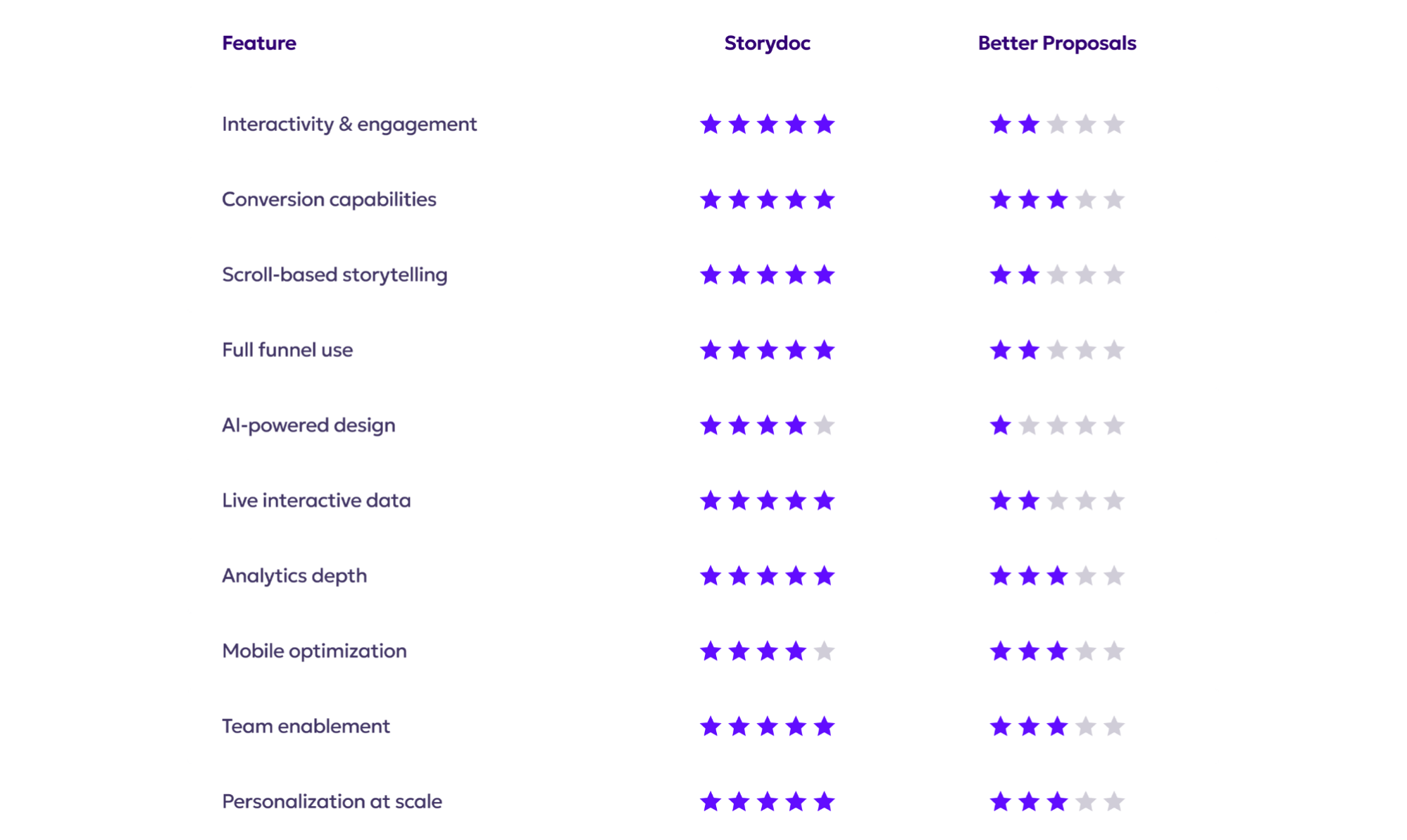Click the Storydoc column header
Image resolution: width=1407 pixels, height=840 pixels.
pyautogui.click(x=767, y=43)
